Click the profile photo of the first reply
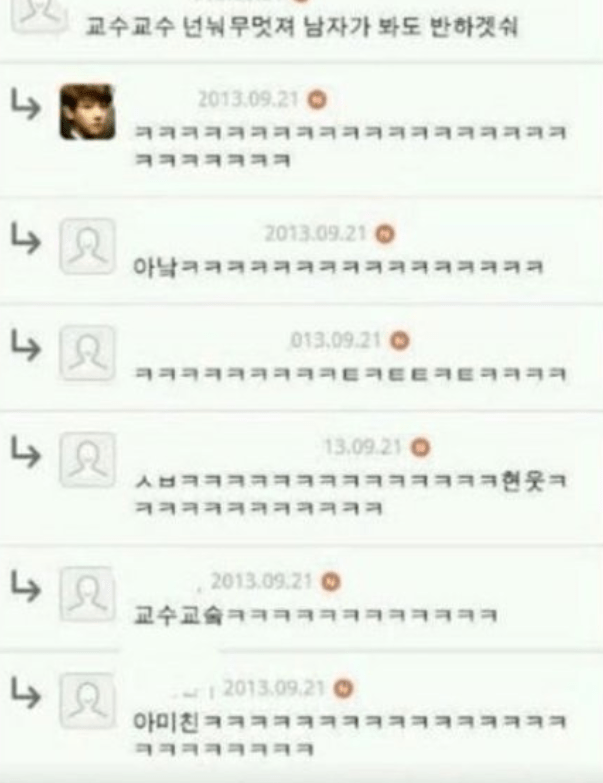 click(x=87, y=112)
